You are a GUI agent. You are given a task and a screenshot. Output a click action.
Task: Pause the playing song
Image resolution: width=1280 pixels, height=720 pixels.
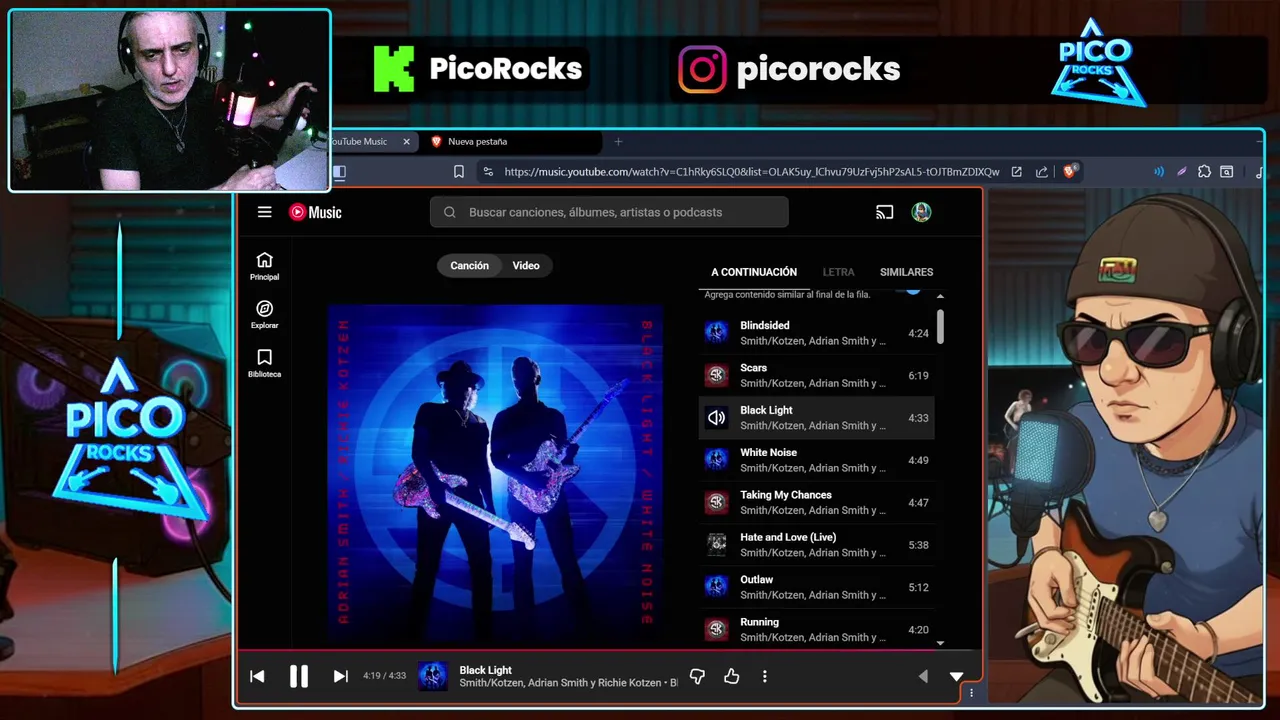298,676
